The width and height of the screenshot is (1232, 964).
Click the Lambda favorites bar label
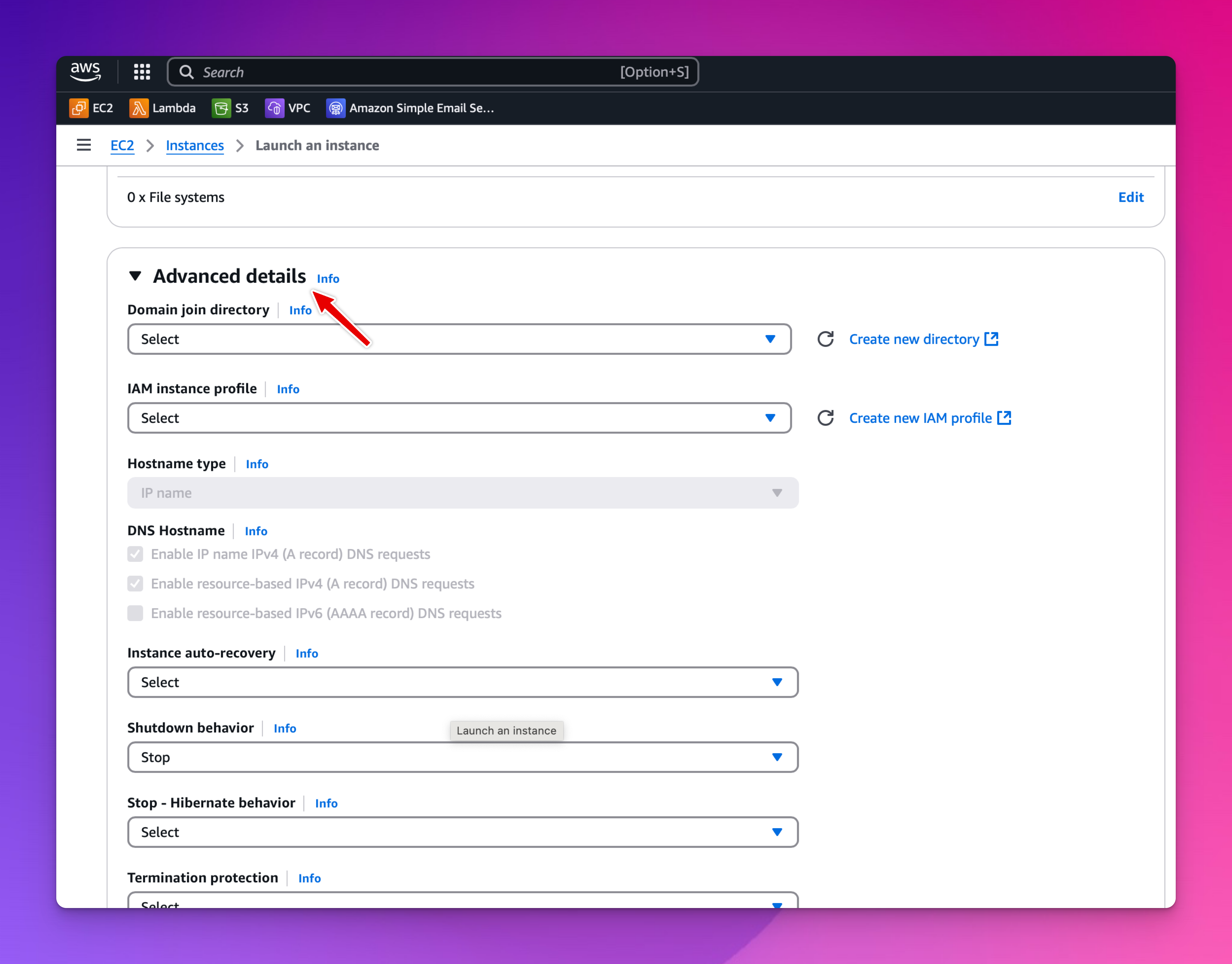tap(174, 108)
